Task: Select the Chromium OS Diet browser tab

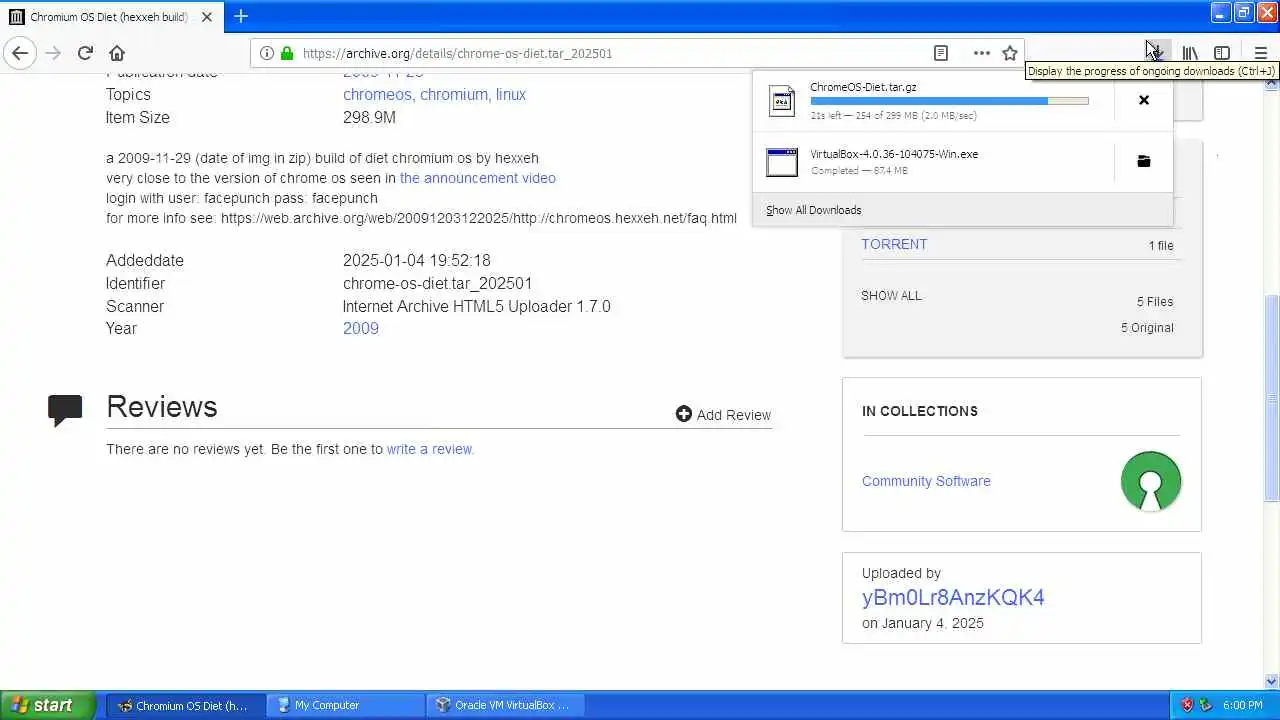Action: (110, 17)
